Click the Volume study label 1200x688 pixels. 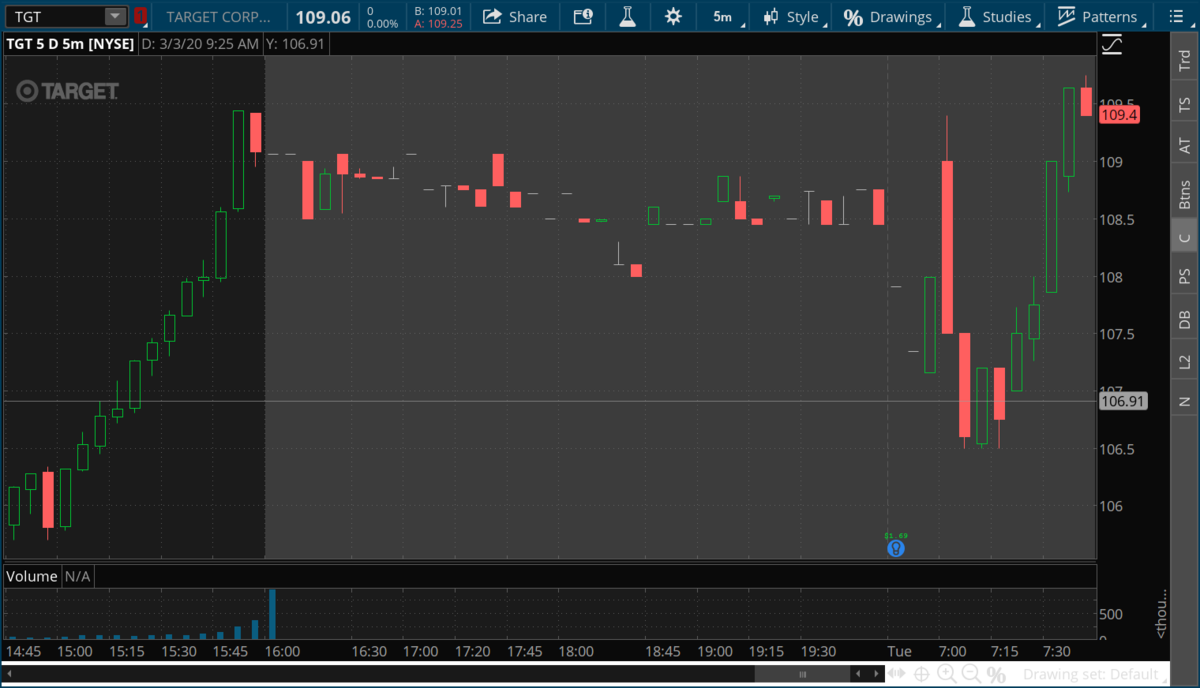32,576
